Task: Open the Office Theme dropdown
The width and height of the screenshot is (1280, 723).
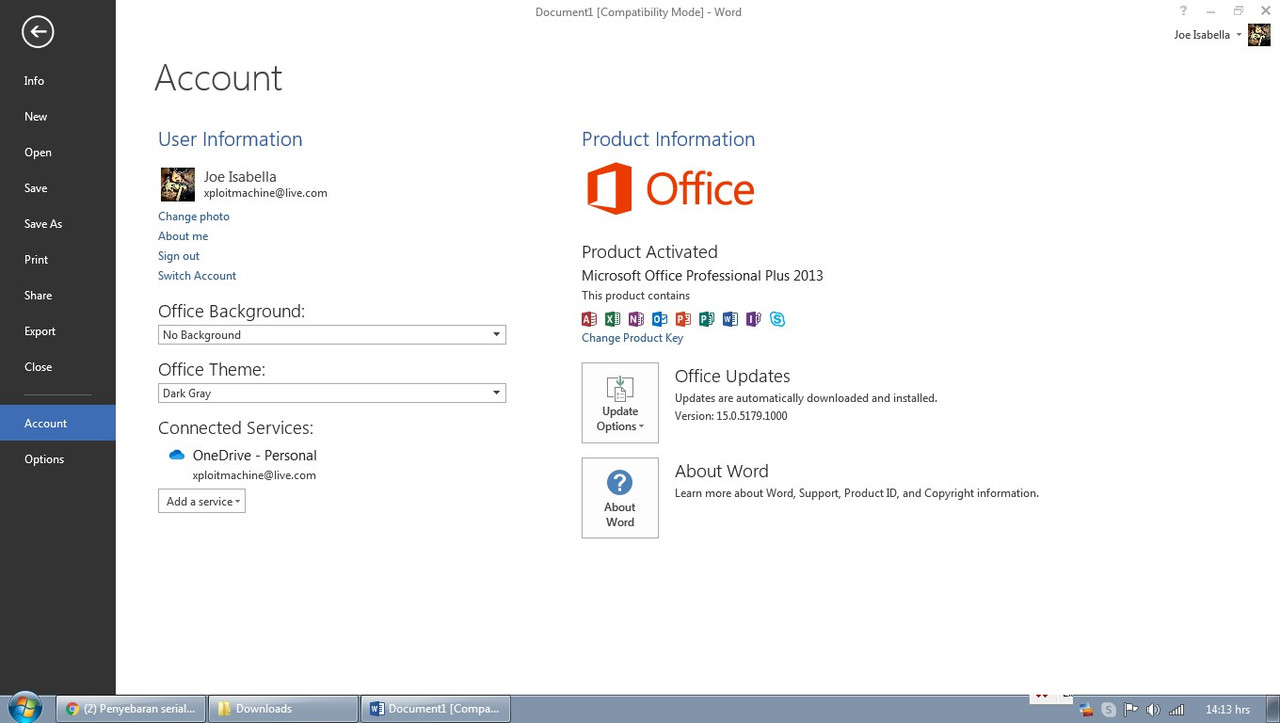Action: tap(332, 393)
